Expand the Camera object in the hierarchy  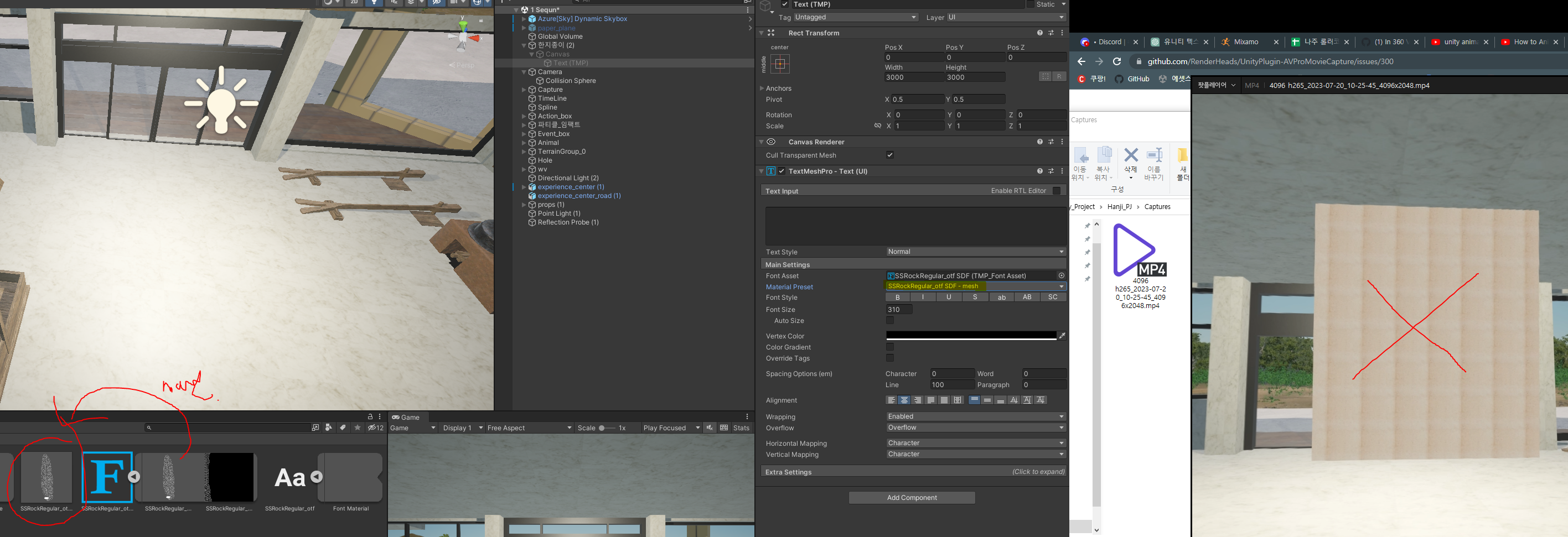point(524,71)
